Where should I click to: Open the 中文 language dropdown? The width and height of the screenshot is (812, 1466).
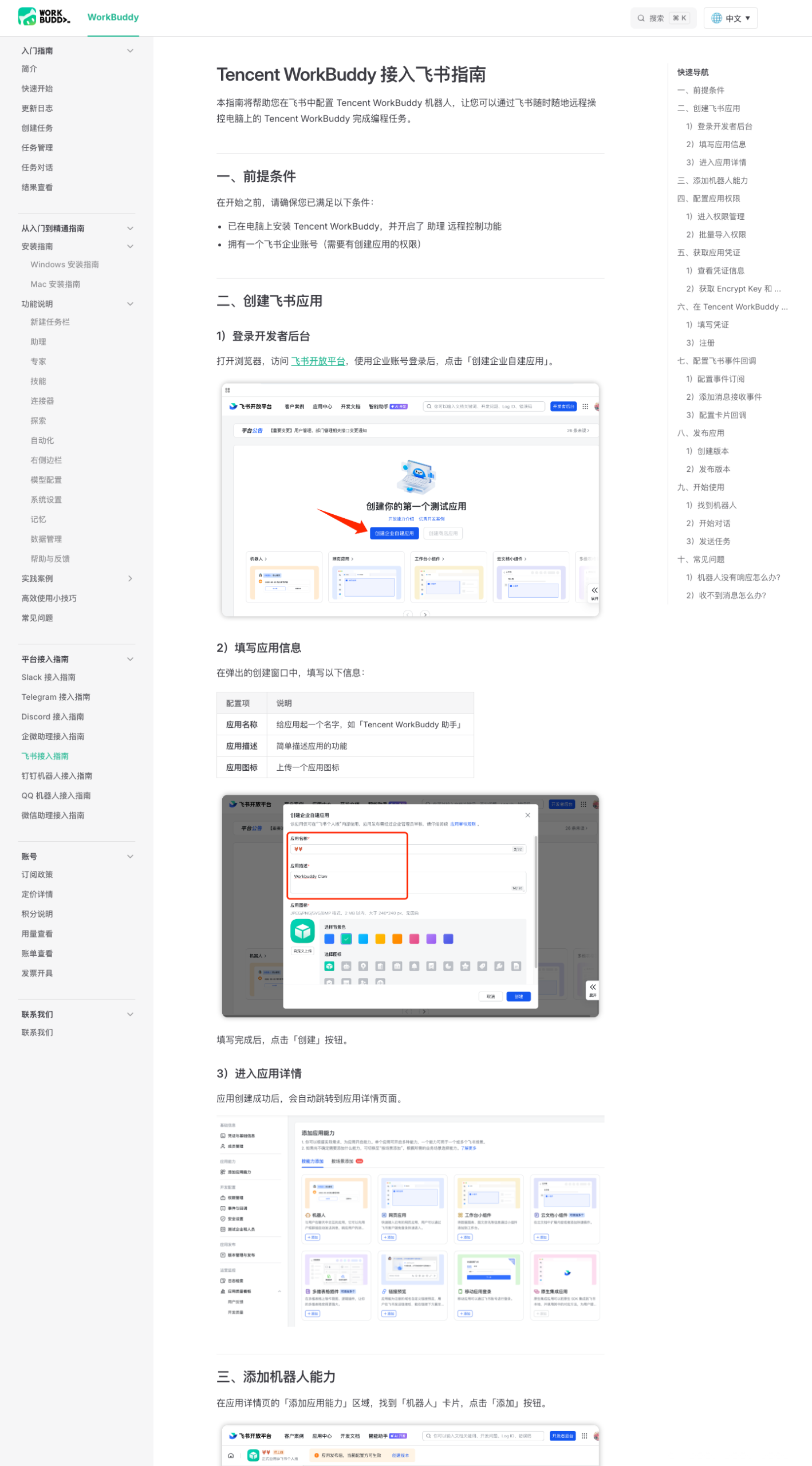point(730,18)
